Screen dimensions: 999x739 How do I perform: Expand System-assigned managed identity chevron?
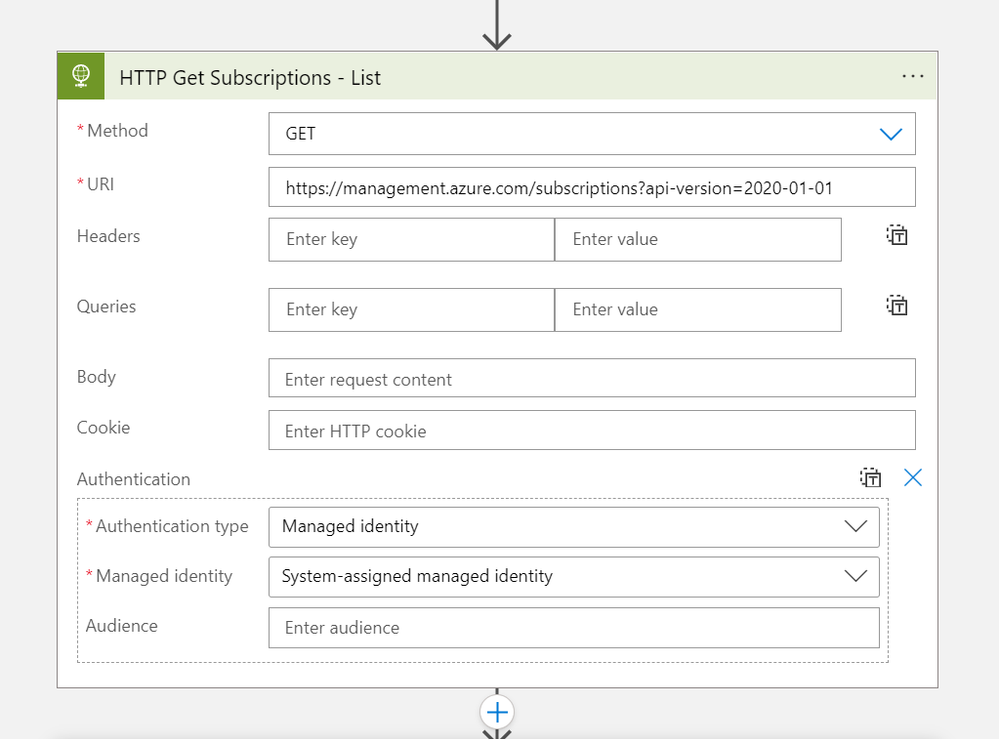pos(856,576)
